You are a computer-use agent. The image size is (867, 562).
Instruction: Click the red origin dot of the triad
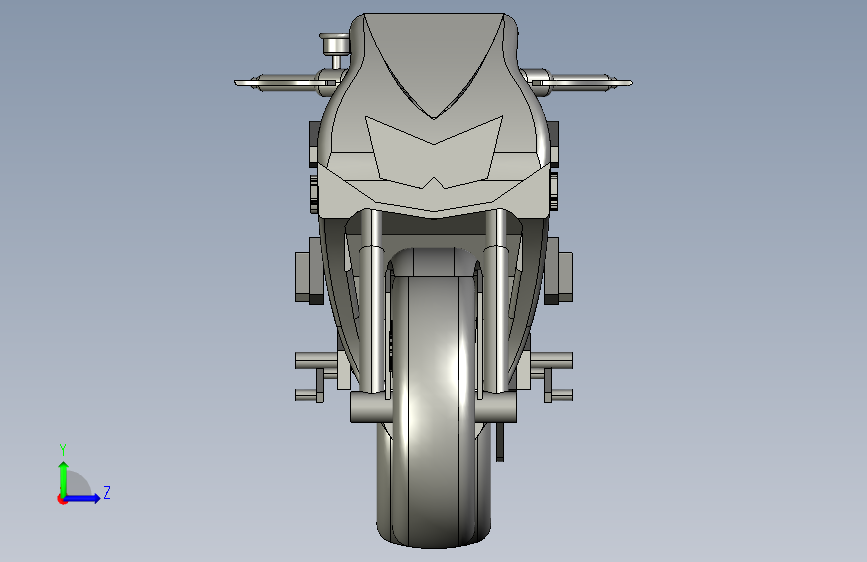point(62,499)
